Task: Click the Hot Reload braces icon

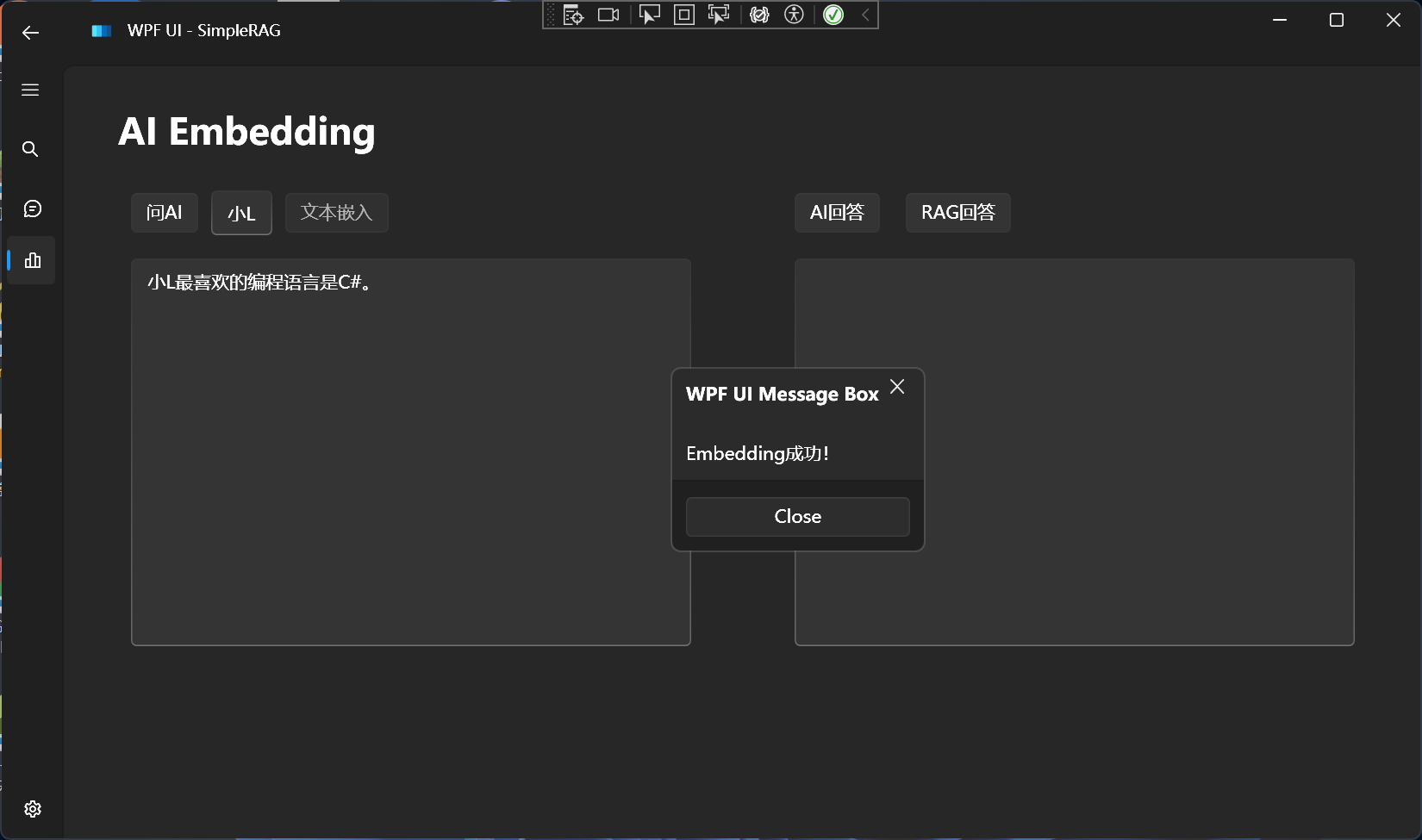Action: pos(759,15)
